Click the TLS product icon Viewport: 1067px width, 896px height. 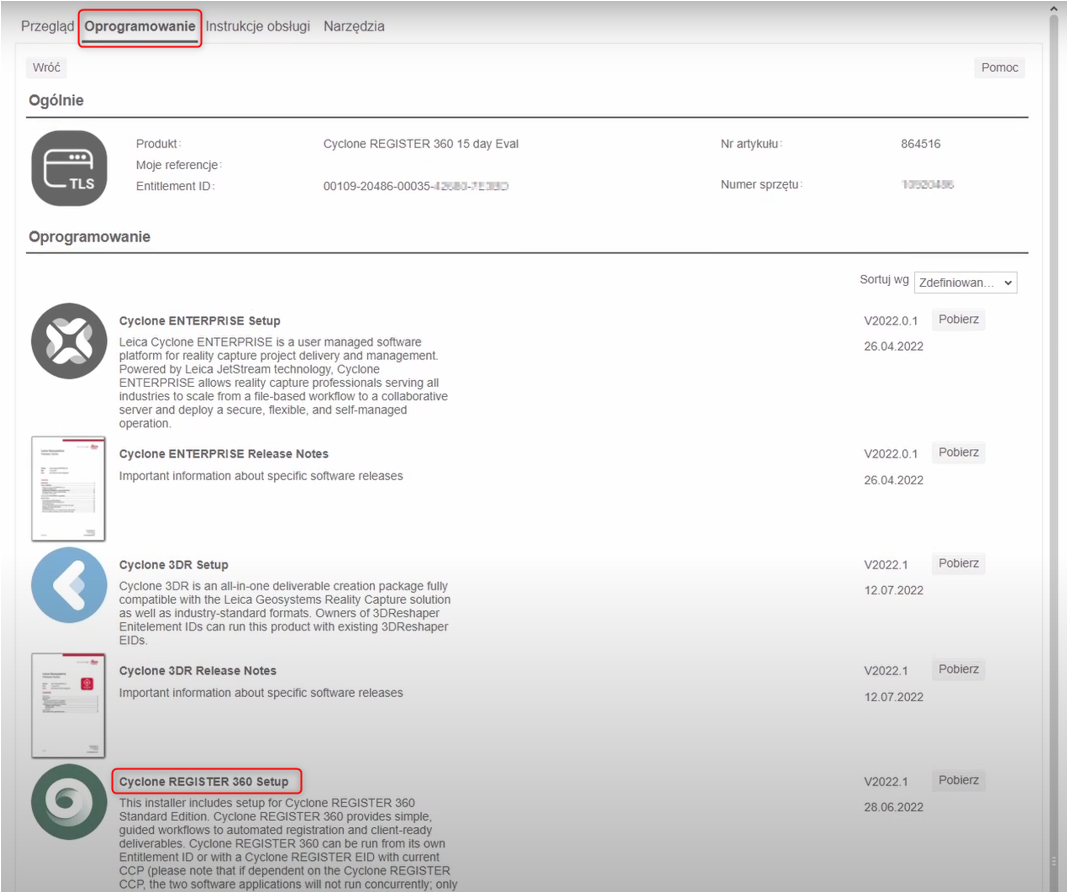click(x=69, y=169)
